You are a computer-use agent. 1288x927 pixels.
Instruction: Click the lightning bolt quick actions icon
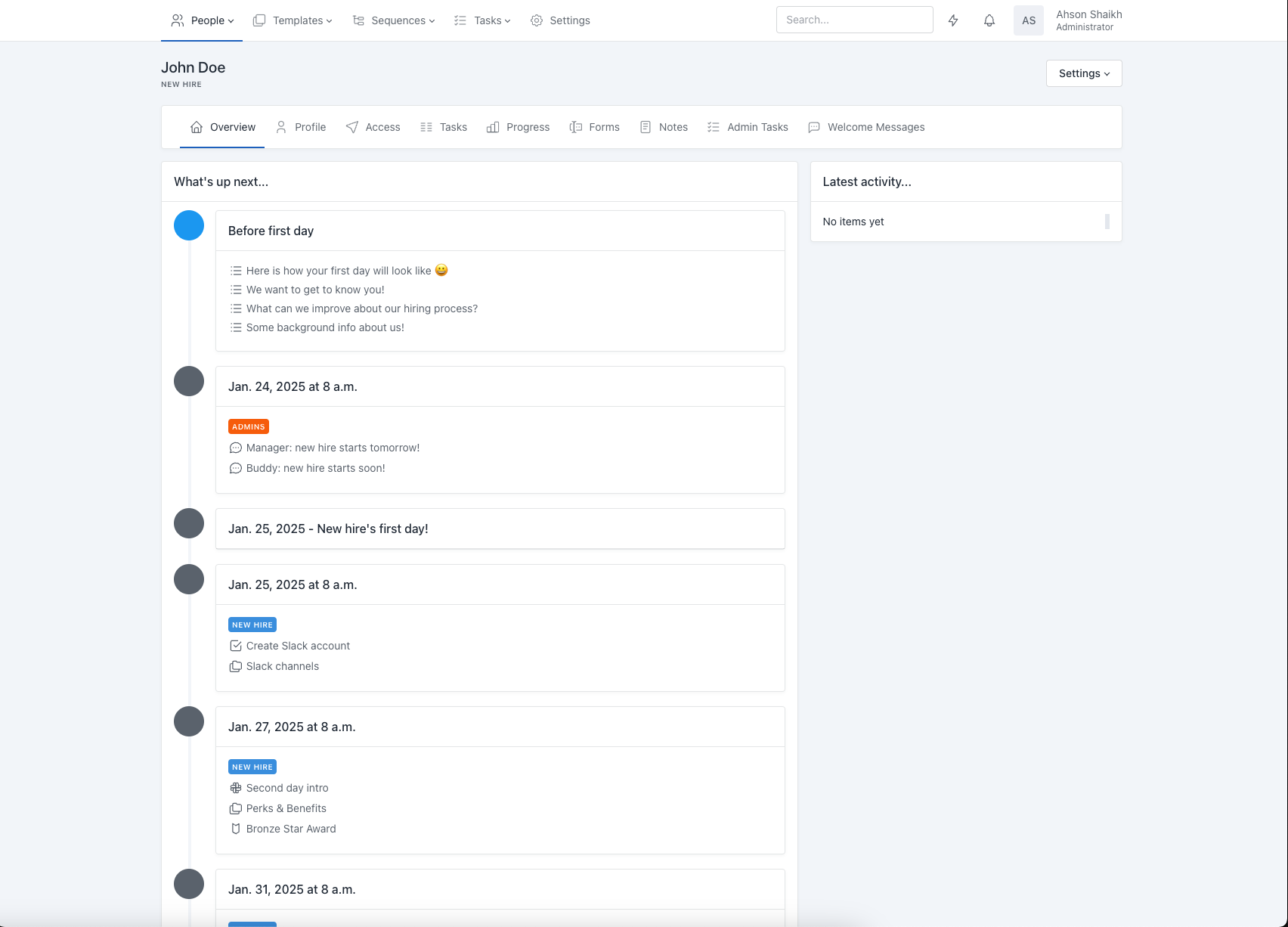[953, 20]
